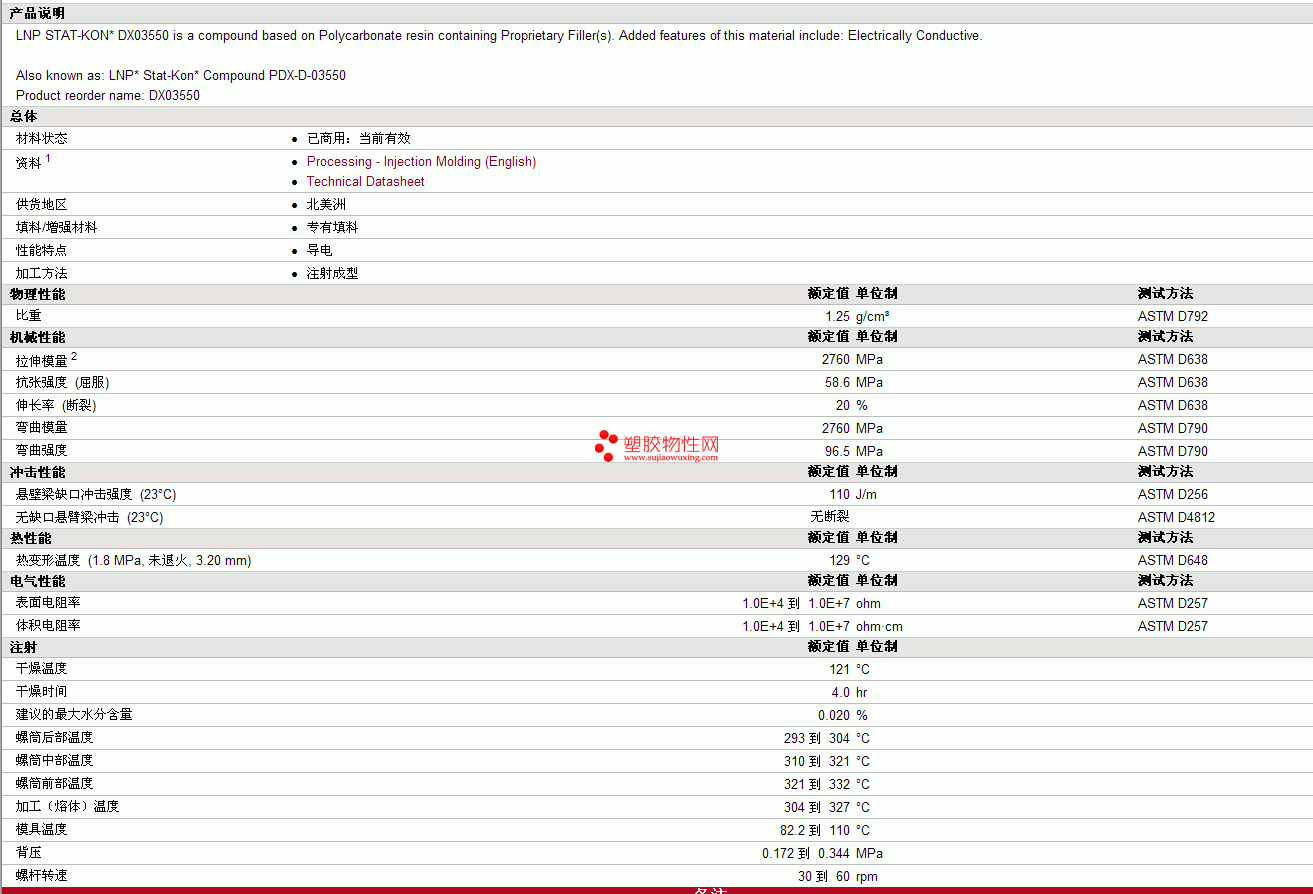Click the ASTM D792 test method

[1173, 316]
